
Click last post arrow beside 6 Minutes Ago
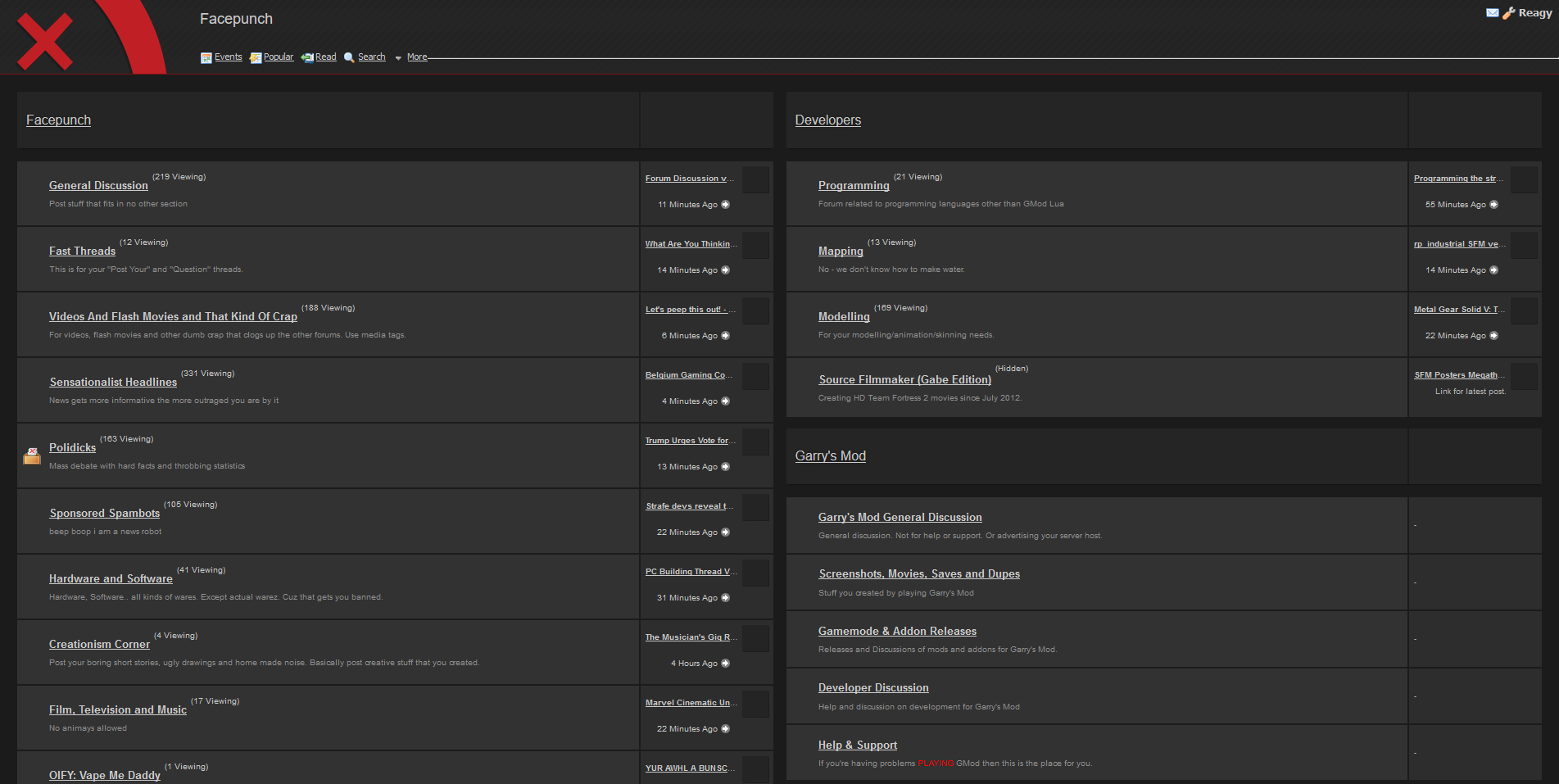click(725, 335)
